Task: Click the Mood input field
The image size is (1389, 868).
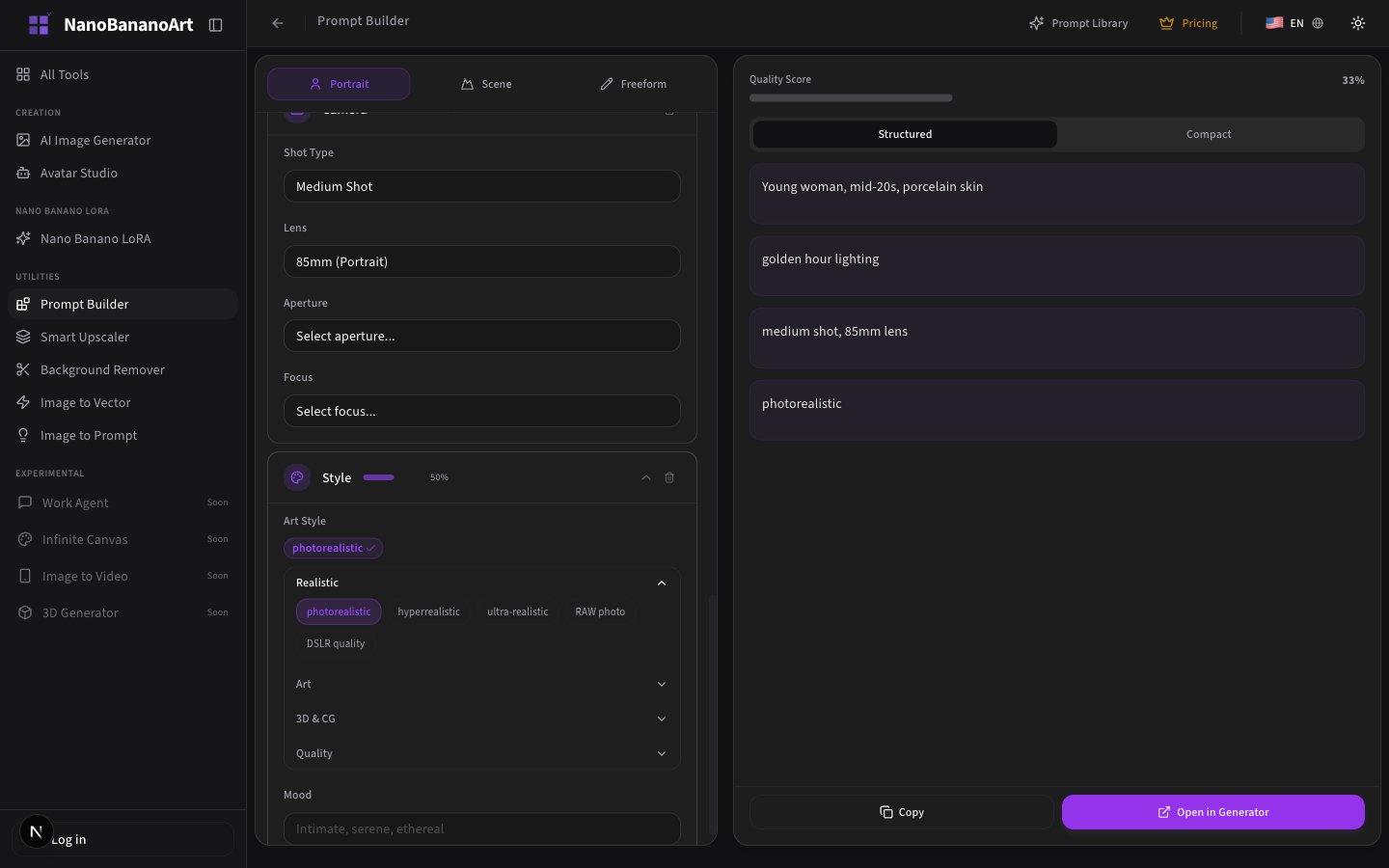Action: click(481, 828)
